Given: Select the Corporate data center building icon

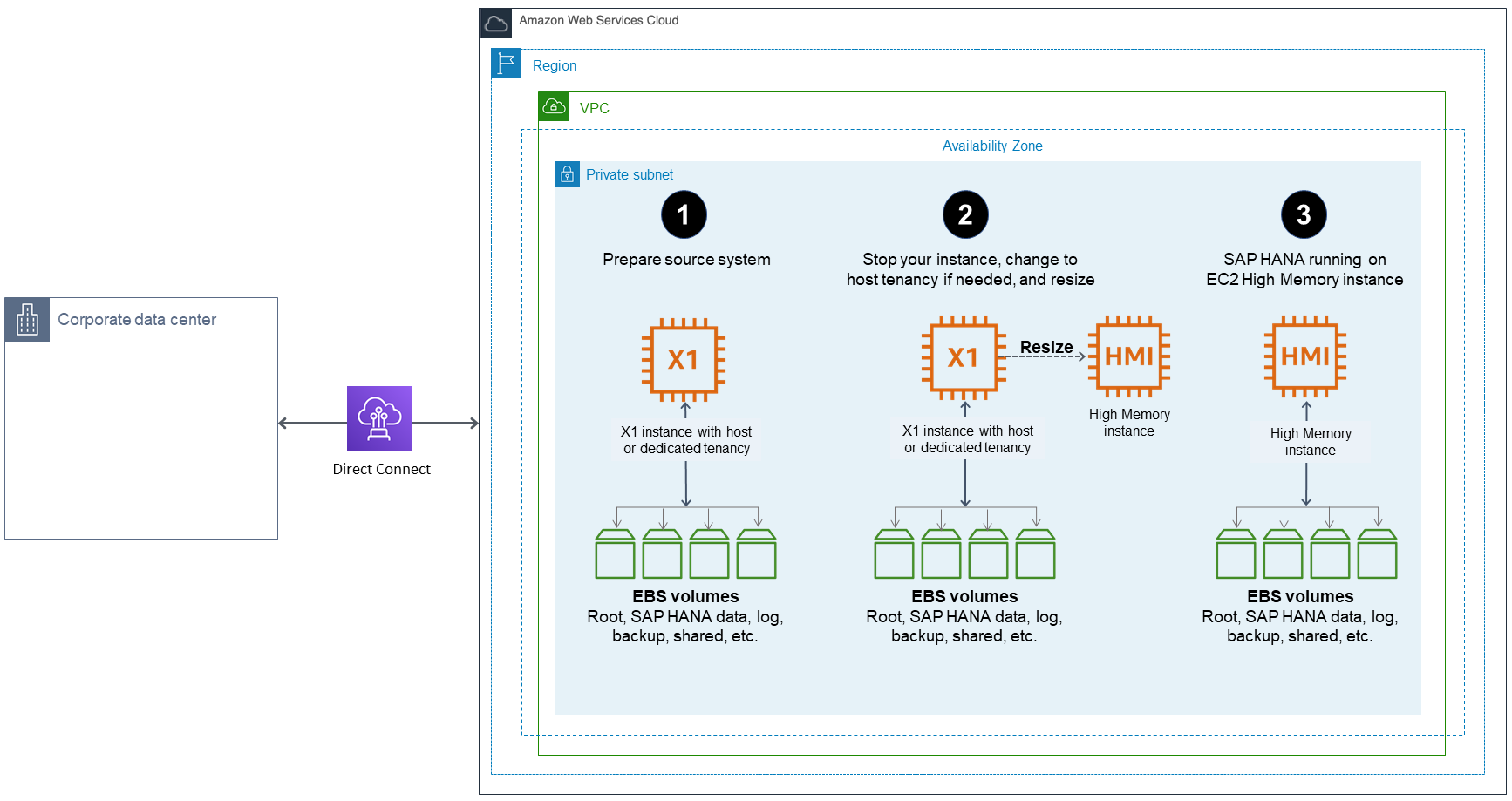Looking at the screenshot, I should [x=27, y=320].
